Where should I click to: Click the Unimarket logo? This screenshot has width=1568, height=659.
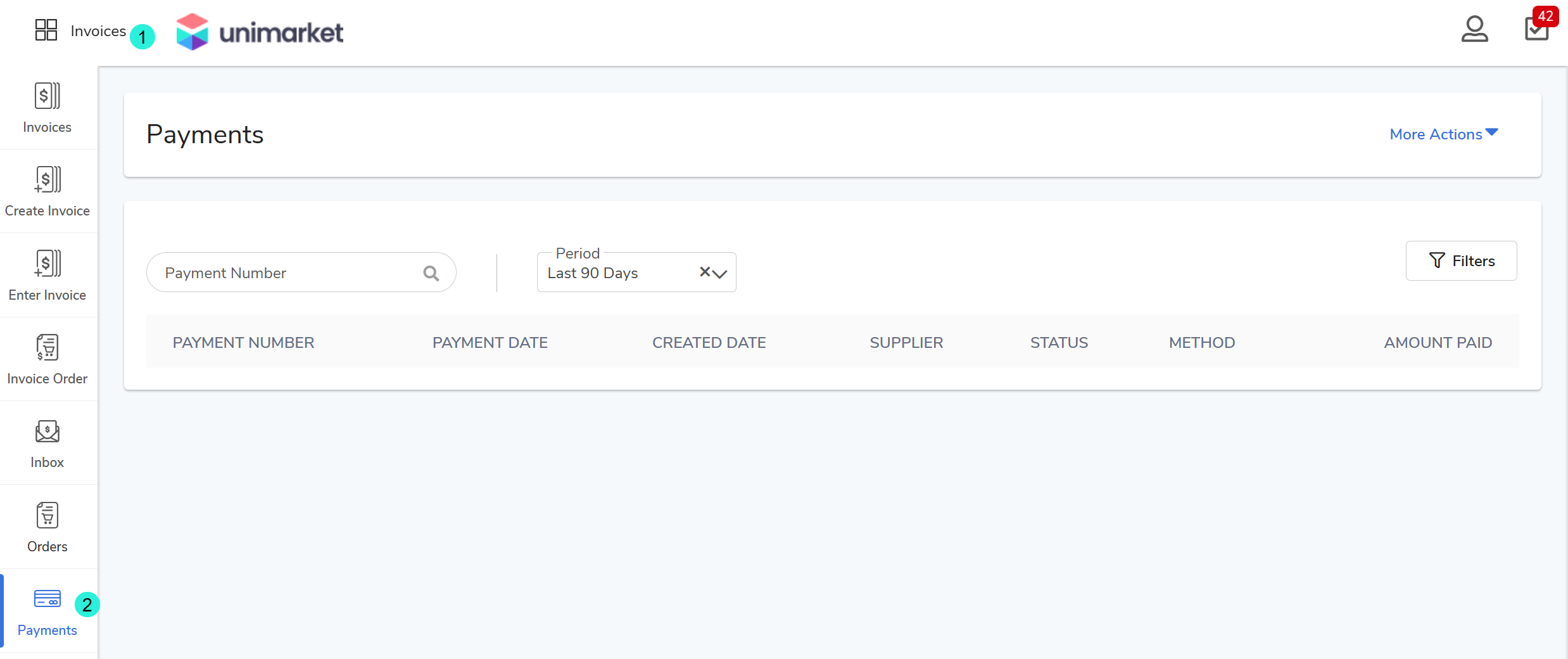pos(260,32)
